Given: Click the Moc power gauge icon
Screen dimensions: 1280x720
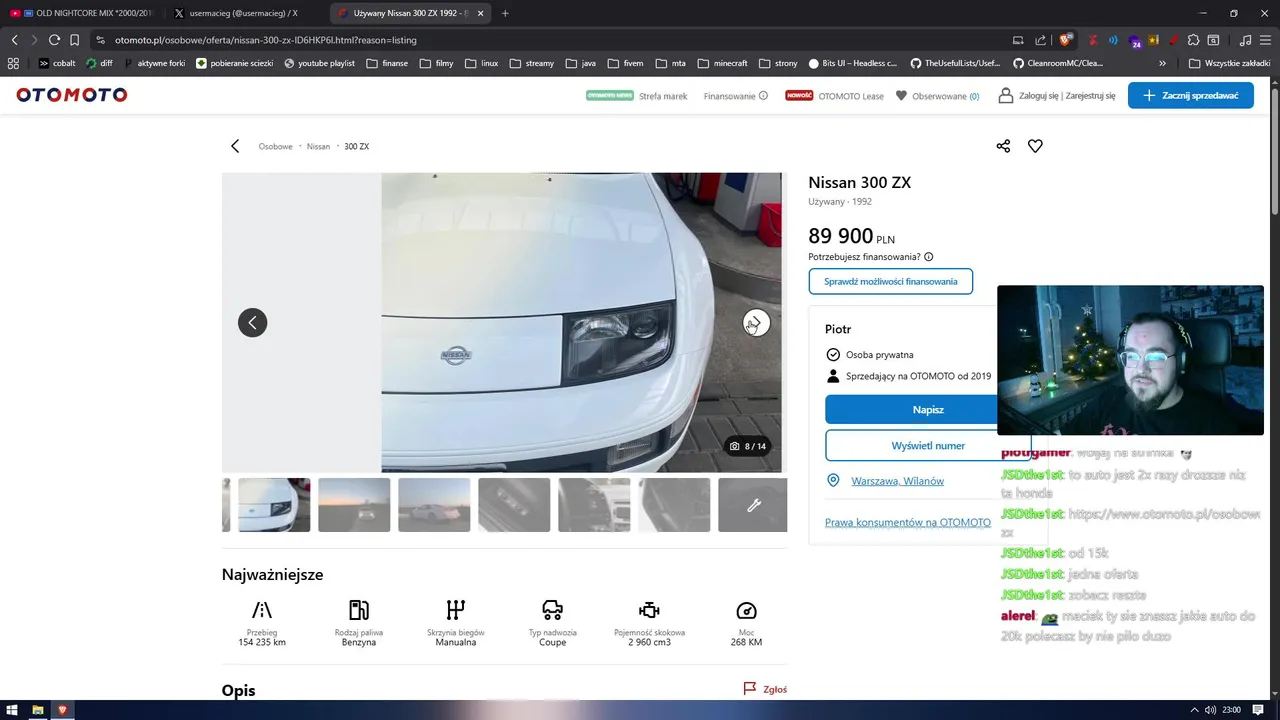Looking at the screenshot, I should click(746, 610).
